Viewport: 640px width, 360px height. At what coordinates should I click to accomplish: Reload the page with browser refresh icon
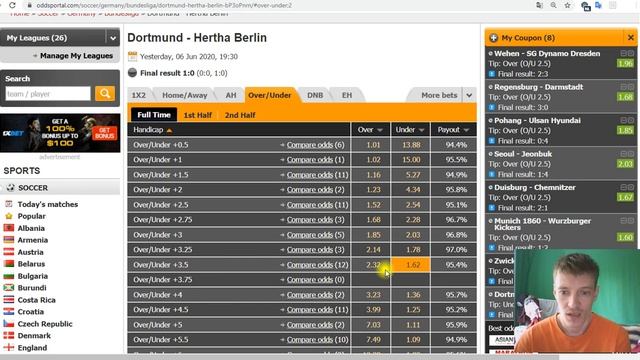tap(12, 5)
